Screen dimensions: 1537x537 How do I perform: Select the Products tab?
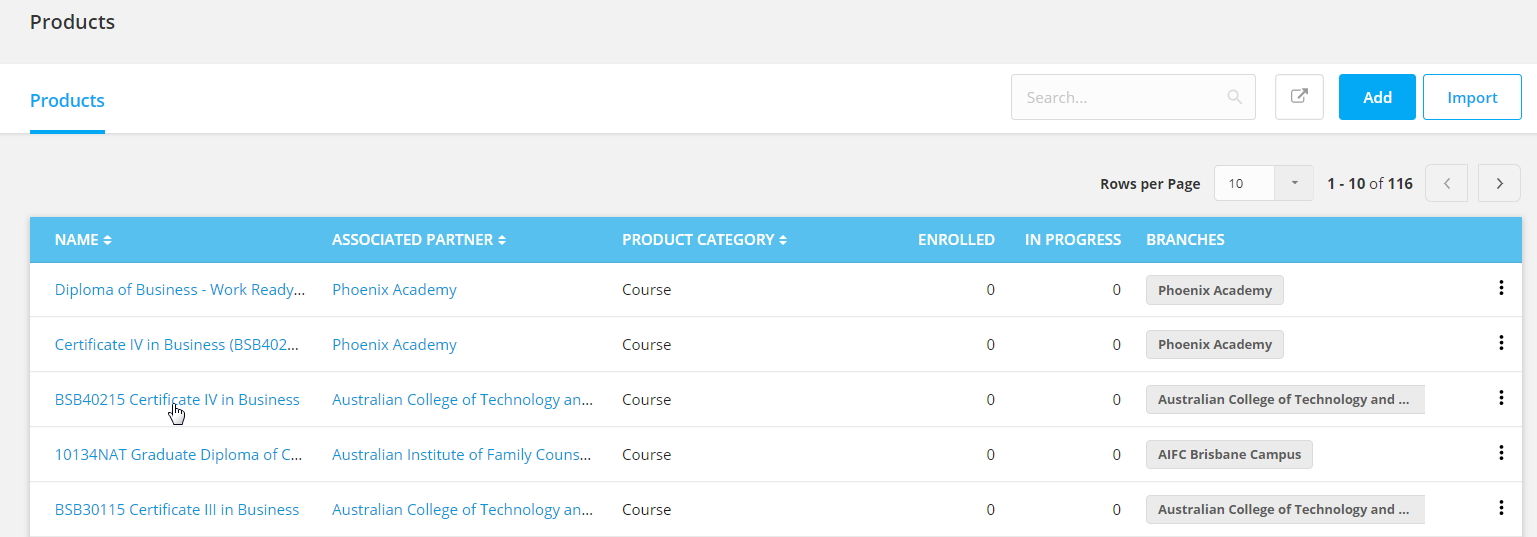[67, 101]
